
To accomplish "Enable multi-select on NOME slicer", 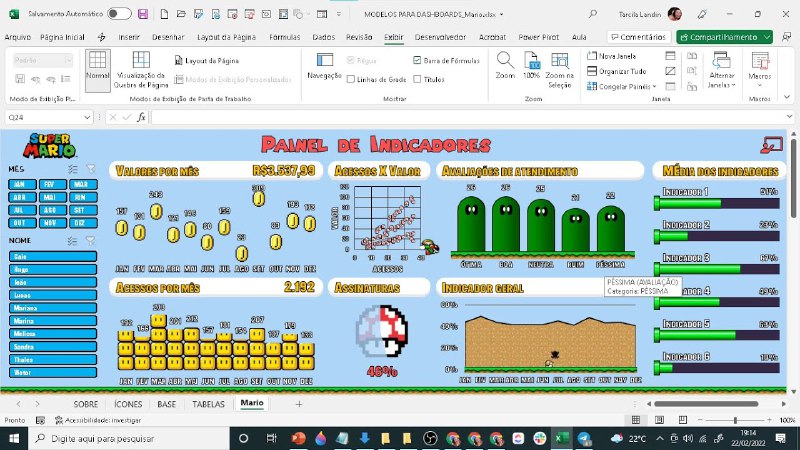I will coord(73,240).
